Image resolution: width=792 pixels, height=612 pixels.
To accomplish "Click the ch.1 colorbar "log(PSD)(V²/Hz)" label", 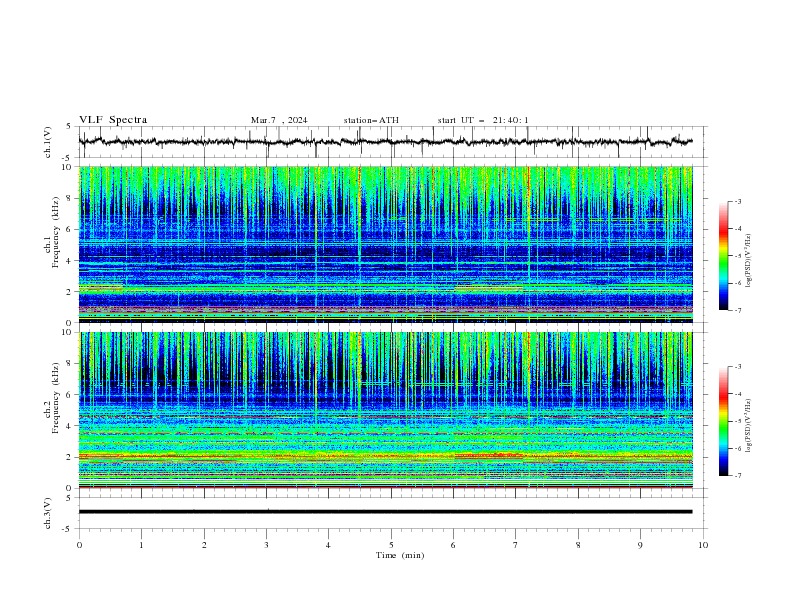I will [x=749, y=261].
